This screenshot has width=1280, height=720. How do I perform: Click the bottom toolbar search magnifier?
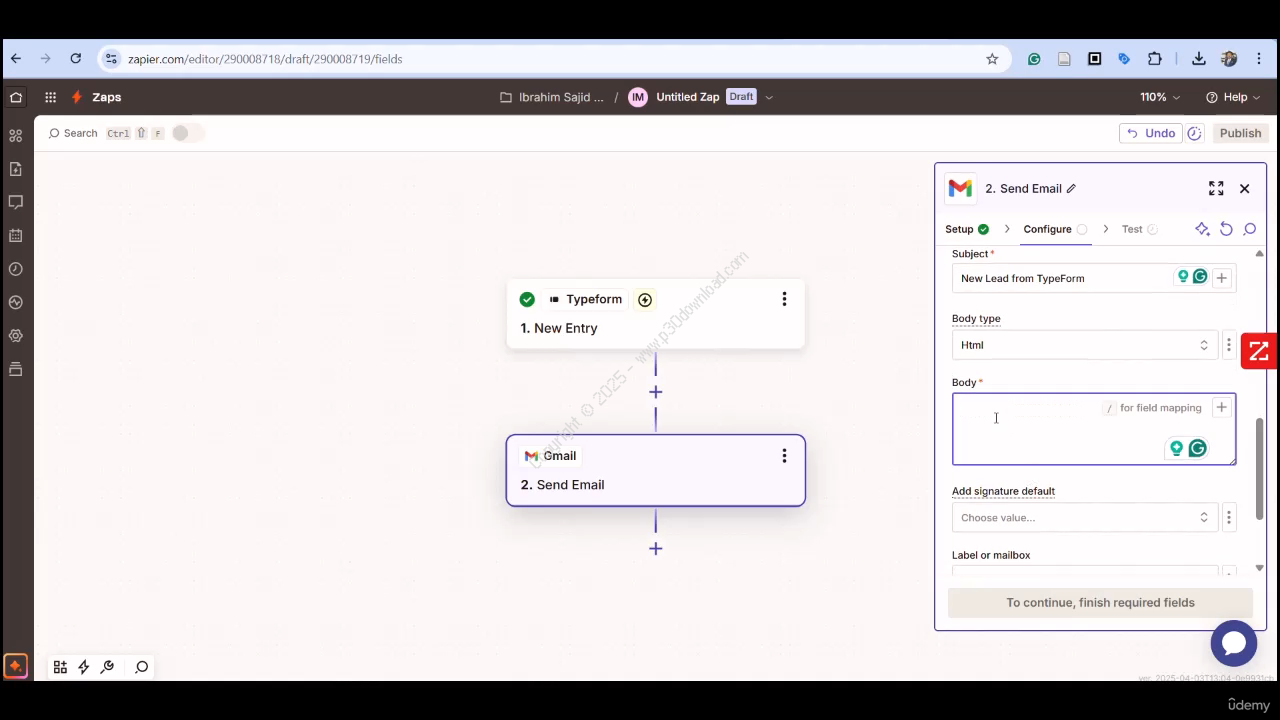[x=141, y=667]
